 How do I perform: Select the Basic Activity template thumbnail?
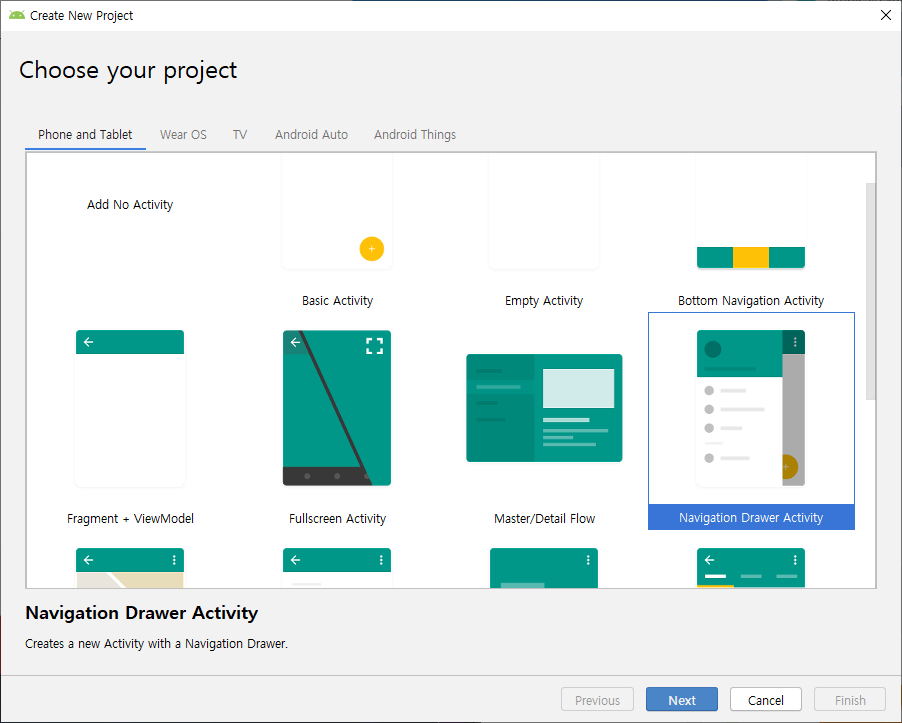click(x=337, y=211)
